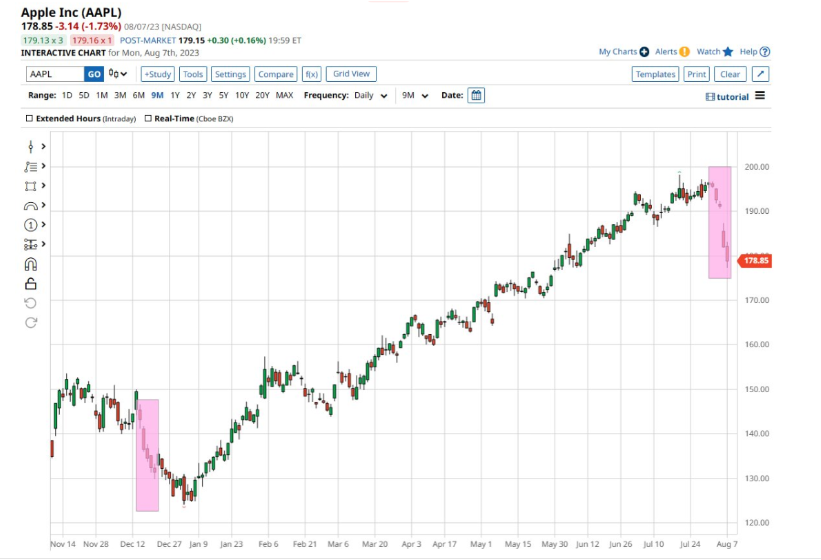Screen dimensions: 821x560
Task: Click the Templates button
Action: click(x=655, y=74)
